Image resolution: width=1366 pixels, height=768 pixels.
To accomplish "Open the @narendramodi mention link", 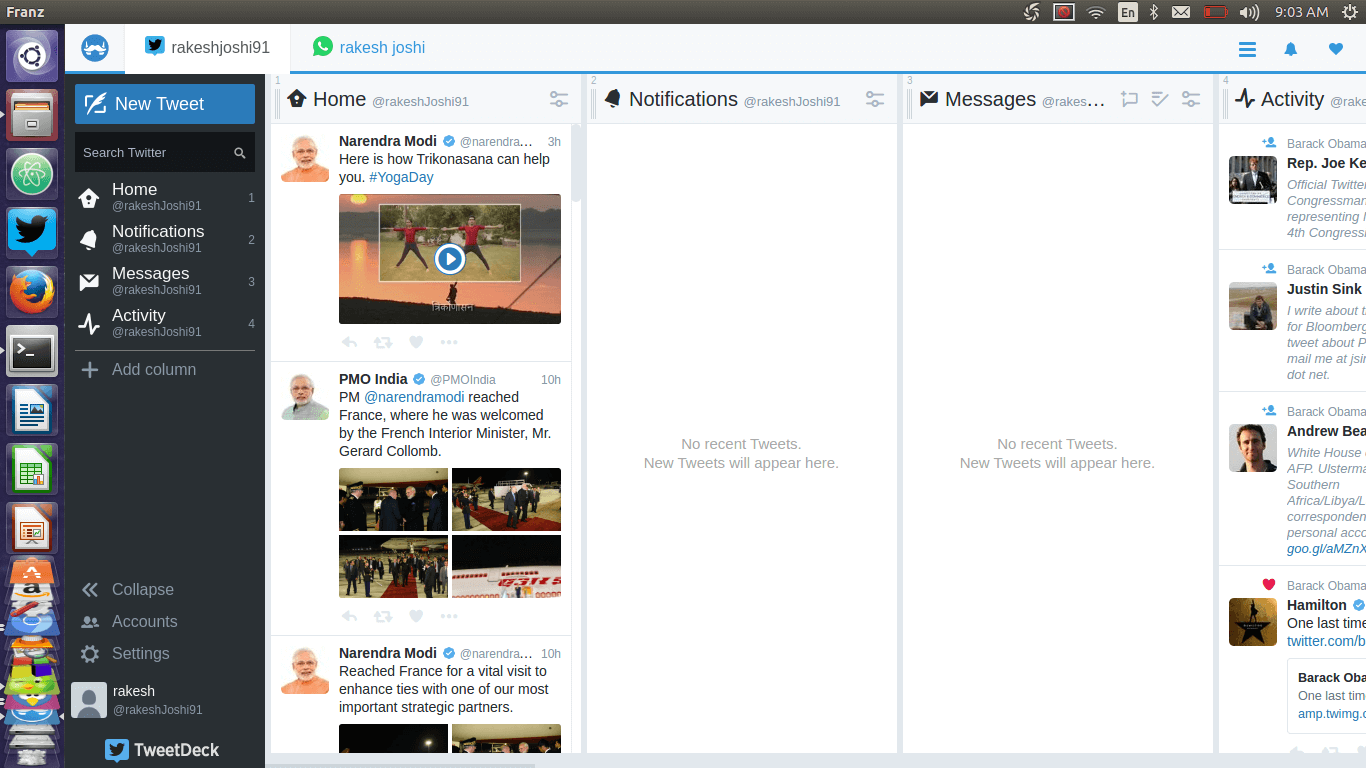I will click(414, 397).
